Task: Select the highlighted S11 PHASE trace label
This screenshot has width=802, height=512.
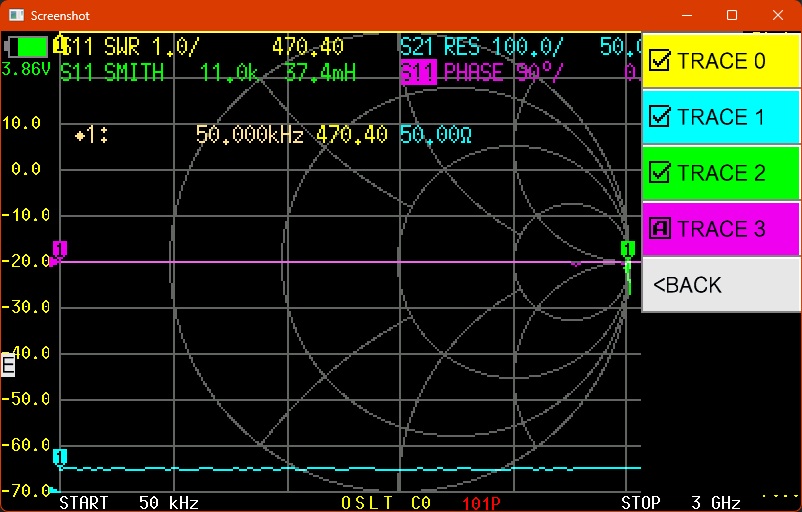Action: click(x=460, y=72)
